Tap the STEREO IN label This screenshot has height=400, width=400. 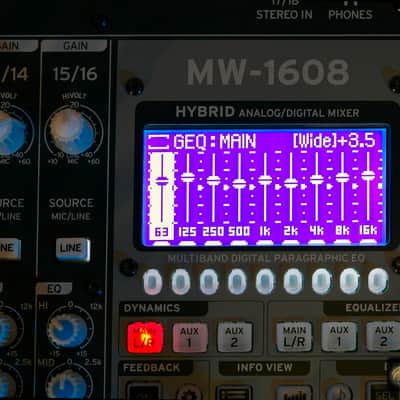tap(284, 14)
